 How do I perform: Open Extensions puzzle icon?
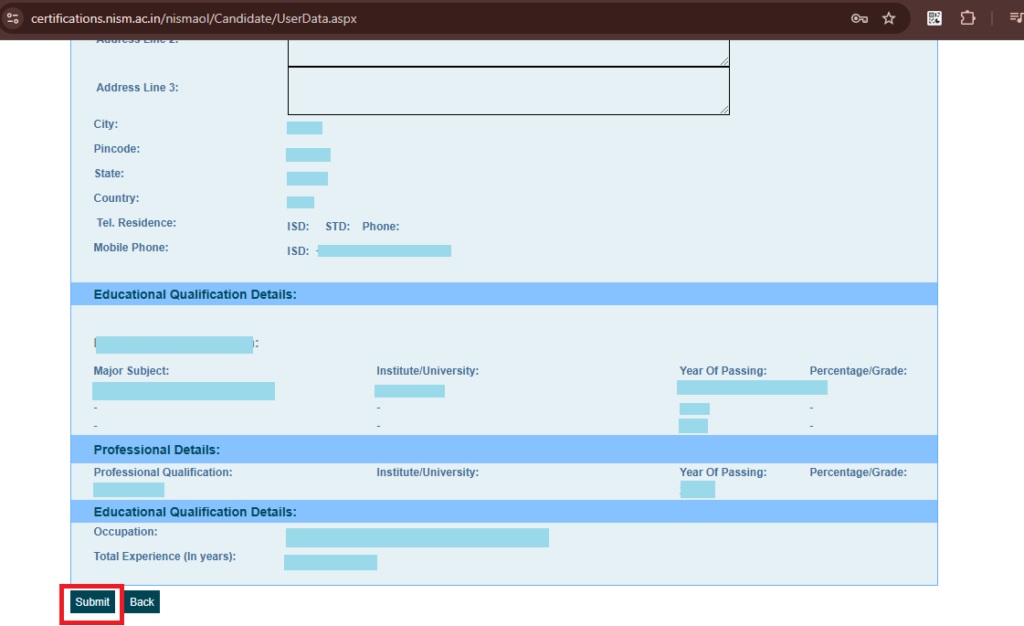968,18
